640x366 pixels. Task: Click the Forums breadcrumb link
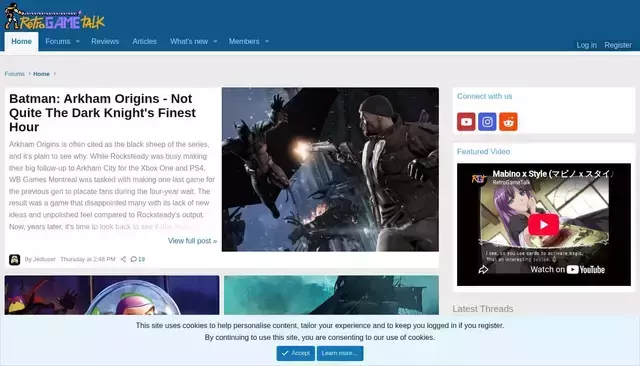click(15, 74)
